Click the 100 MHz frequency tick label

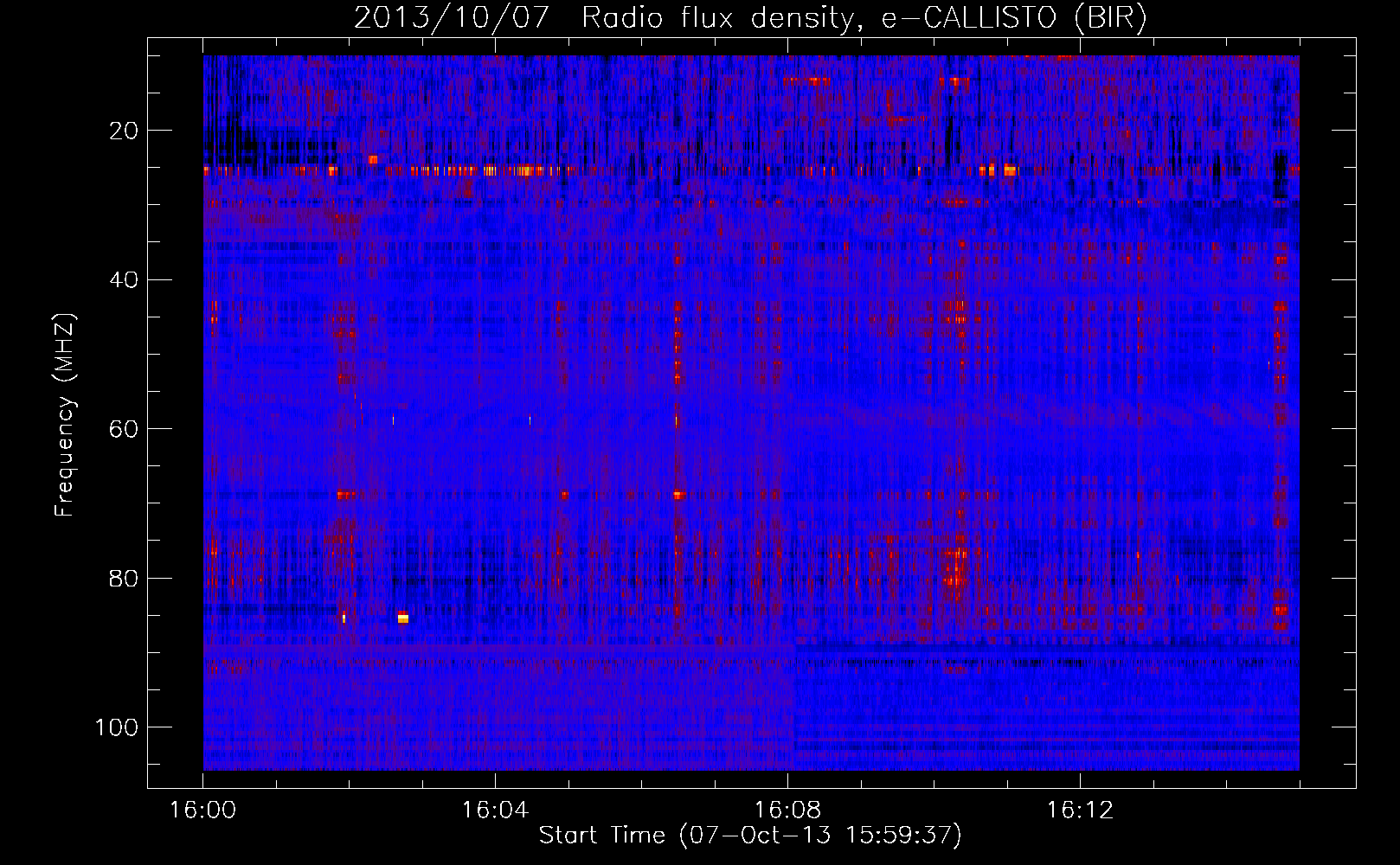click(x=117, y=727)
